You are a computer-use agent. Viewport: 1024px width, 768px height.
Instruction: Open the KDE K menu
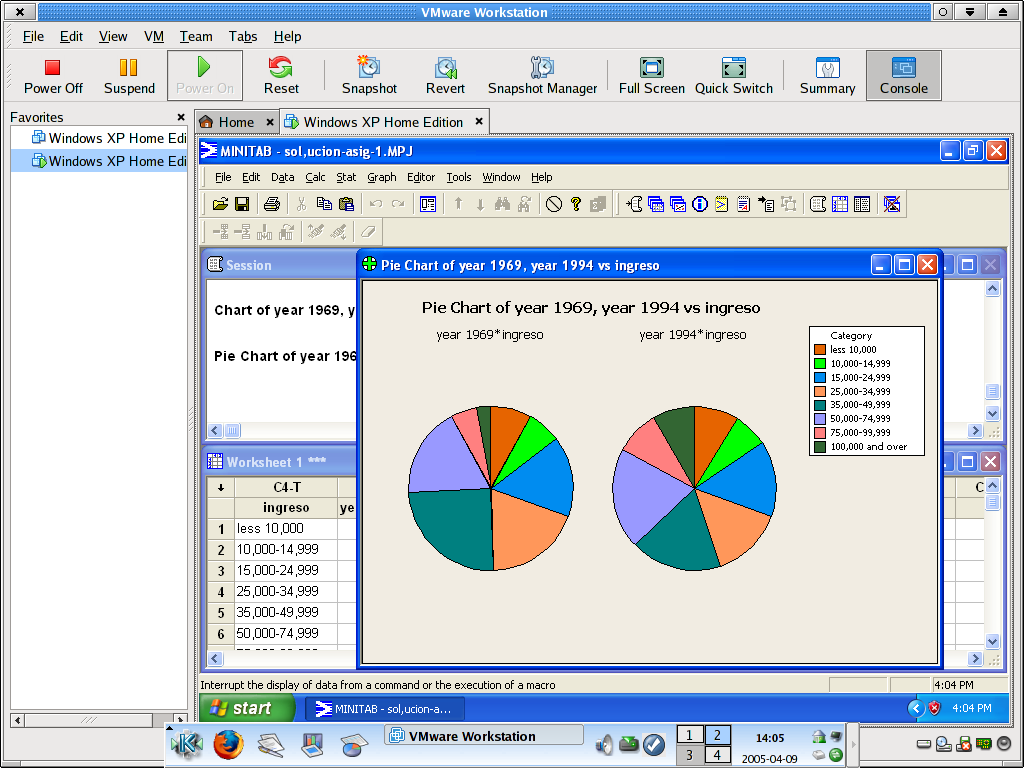pyautogui.click(x=185, y=744)
